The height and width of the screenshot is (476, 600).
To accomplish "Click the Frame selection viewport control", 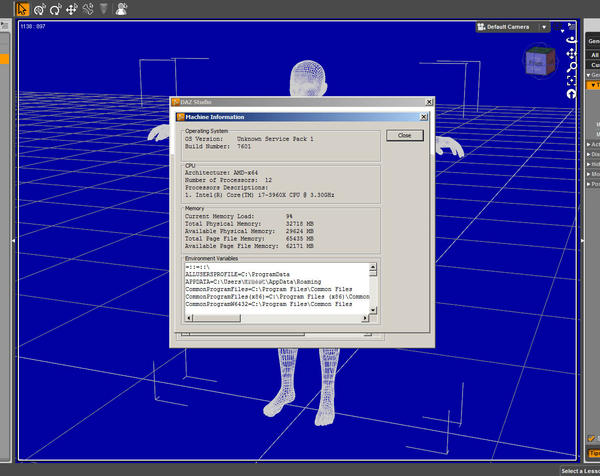I will (x=571, y=80).
